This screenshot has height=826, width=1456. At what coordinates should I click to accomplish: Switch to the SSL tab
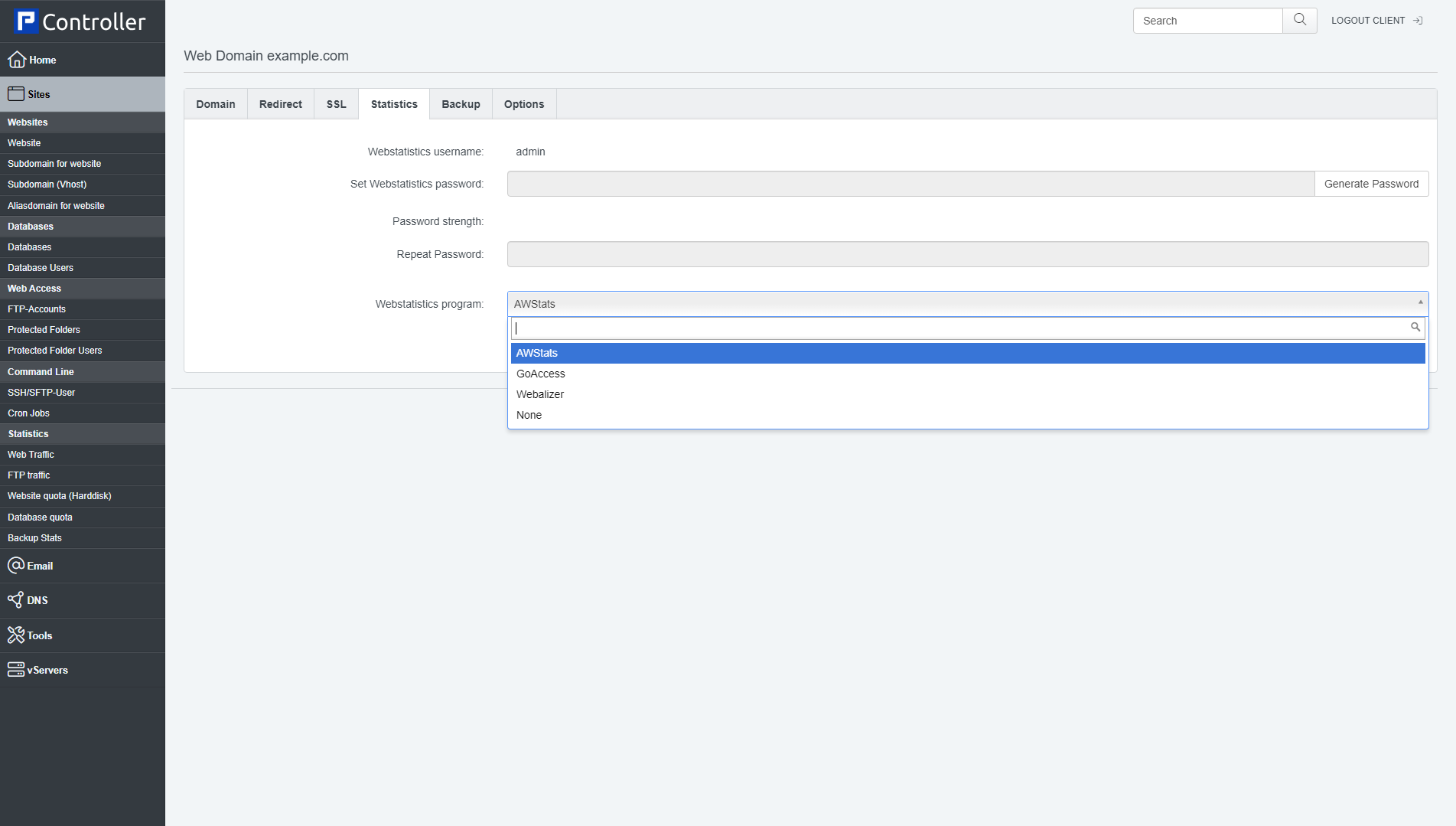point(336,104)
